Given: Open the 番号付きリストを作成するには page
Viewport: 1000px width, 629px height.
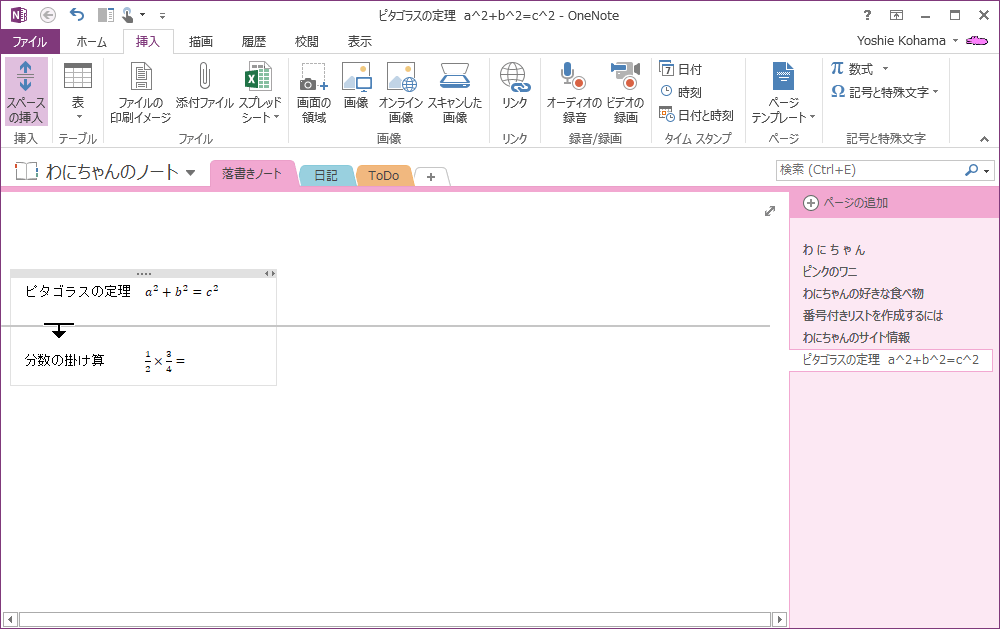Looking at the screenshot, I should coord(872,315).
